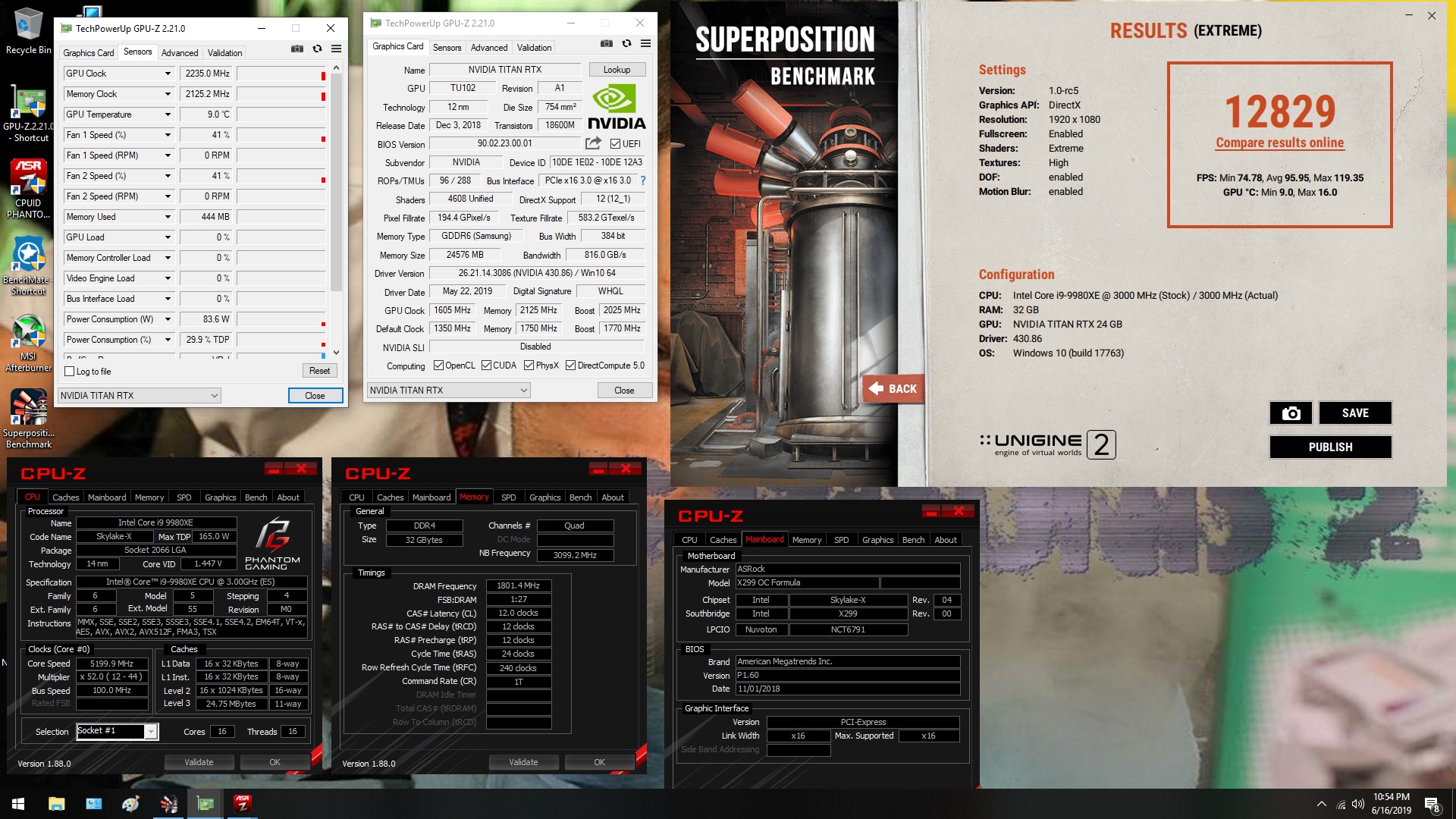Click screenshot camera icon in GPU-Z Graphics Card window

[607, 44]
